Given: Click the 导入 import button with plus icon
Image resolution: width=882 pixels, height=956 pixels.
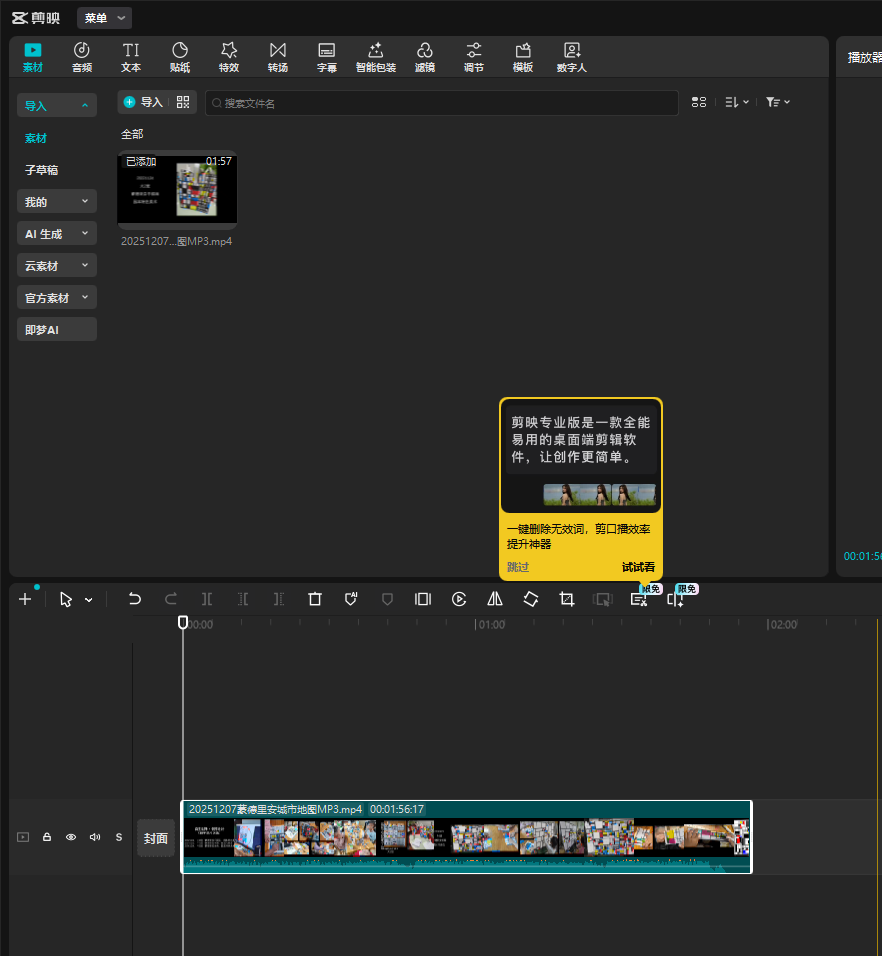Looking at the screenshot, I should pyautogui.click(x=144, y=102).
